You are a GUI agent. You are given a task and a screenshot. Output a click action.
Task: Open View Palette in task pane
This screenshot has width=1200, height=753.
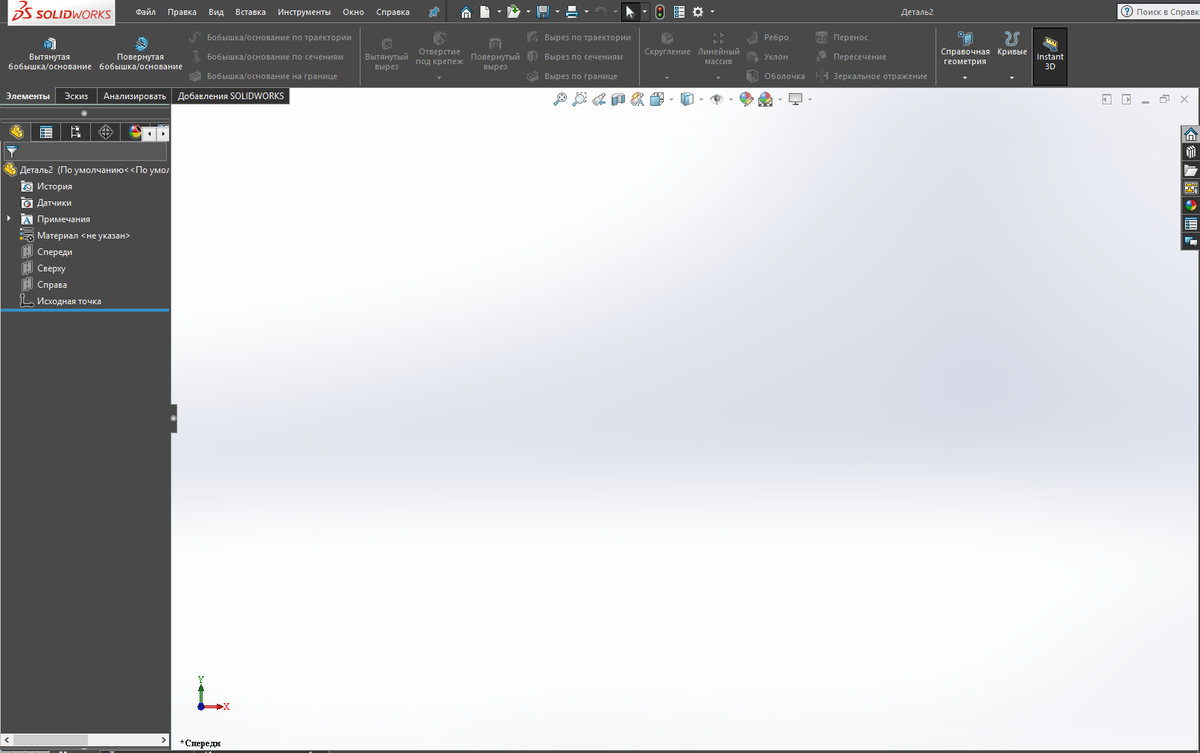click(x=1190, y=188)
